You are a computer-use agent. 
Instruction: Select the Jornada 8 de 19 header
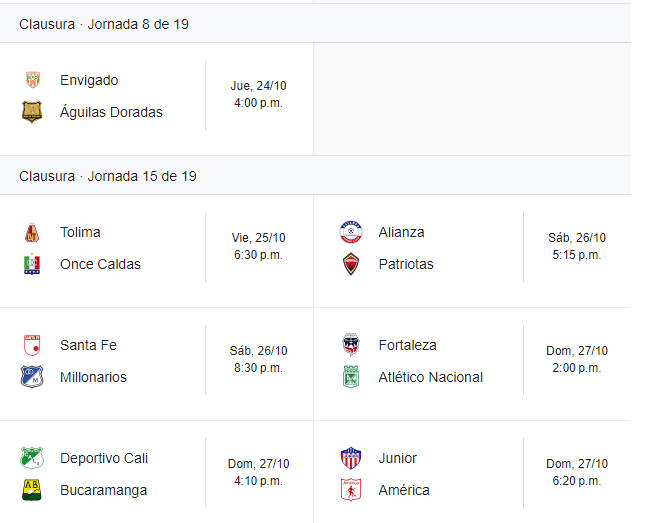tap(103, 24)
